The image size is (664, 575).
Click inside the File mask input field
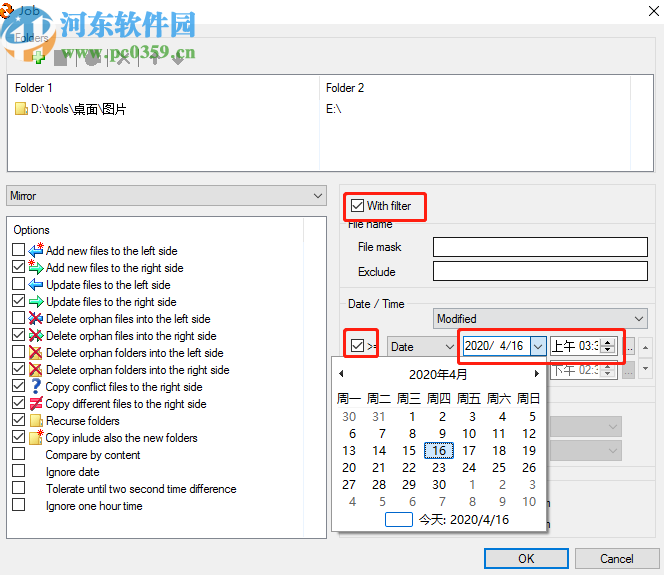[540, 247]
